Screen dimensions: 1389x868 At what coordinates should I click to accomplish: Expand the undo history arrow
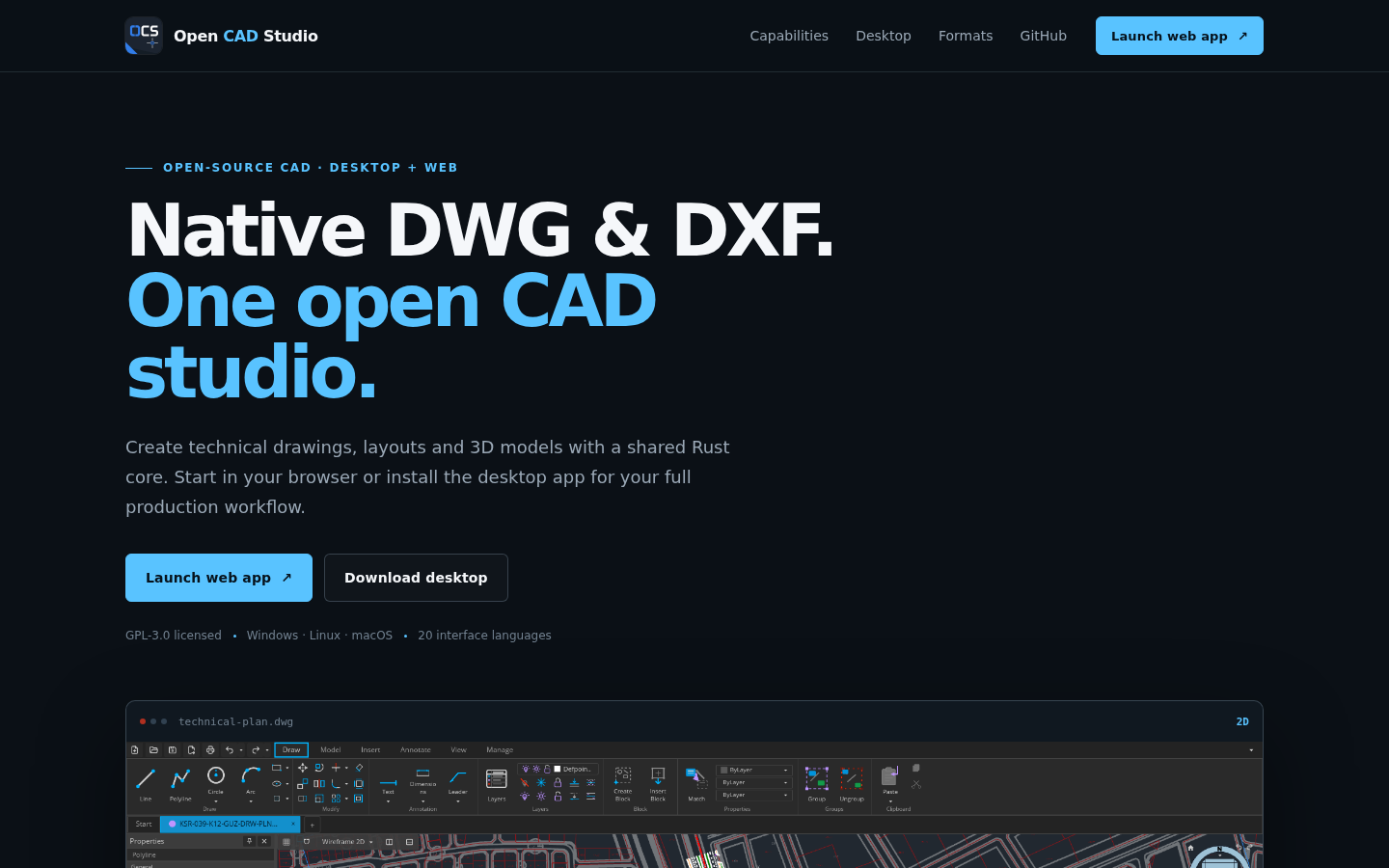[x=241, y=749]
